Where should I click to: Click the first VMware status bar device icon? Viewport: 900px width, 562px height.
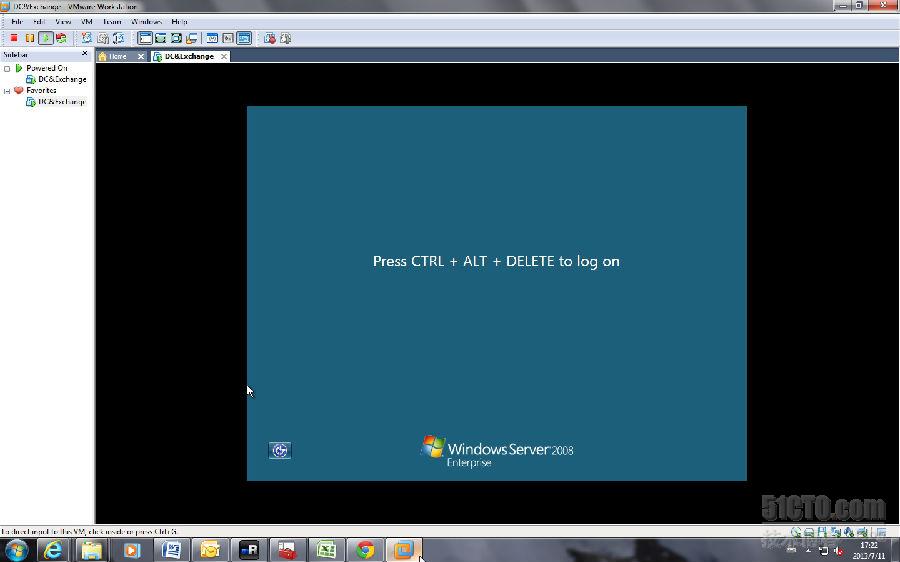point(796,532)
